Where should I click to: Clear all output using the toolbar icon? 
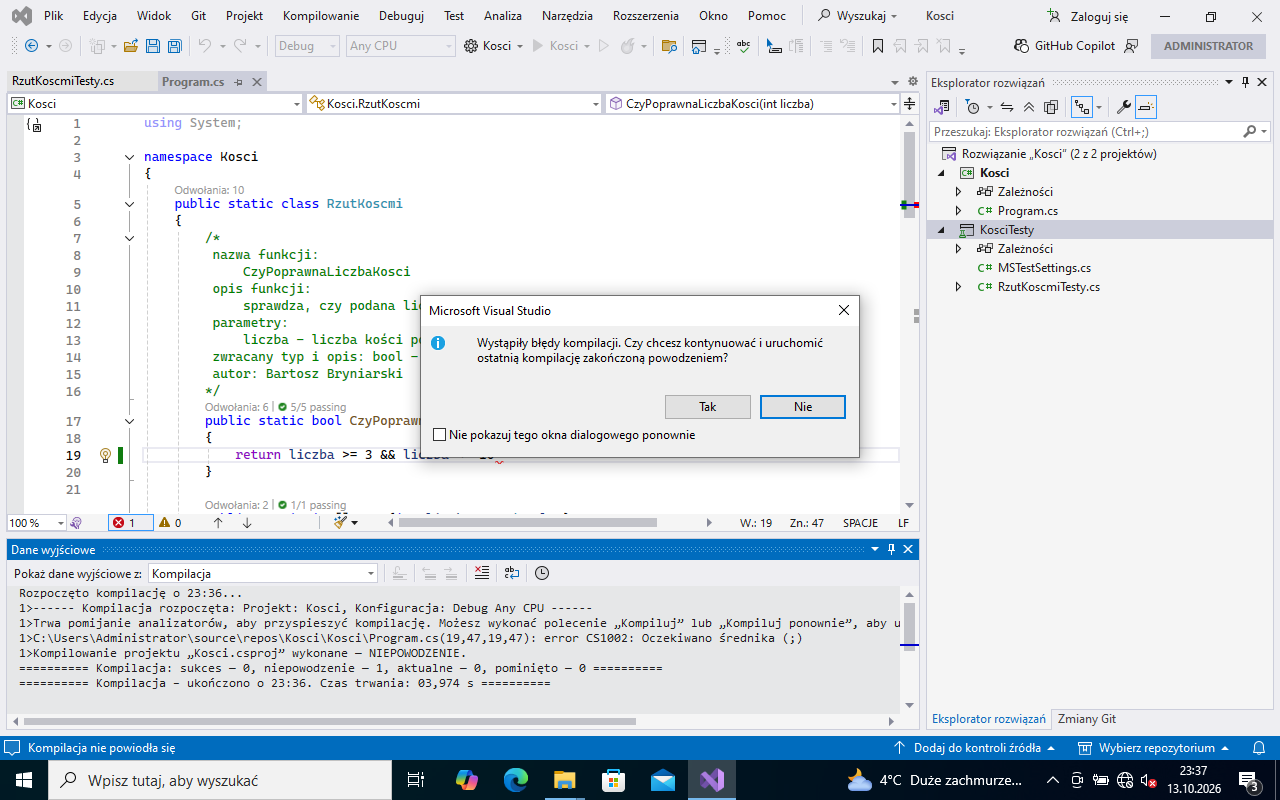tap(482, 573)
